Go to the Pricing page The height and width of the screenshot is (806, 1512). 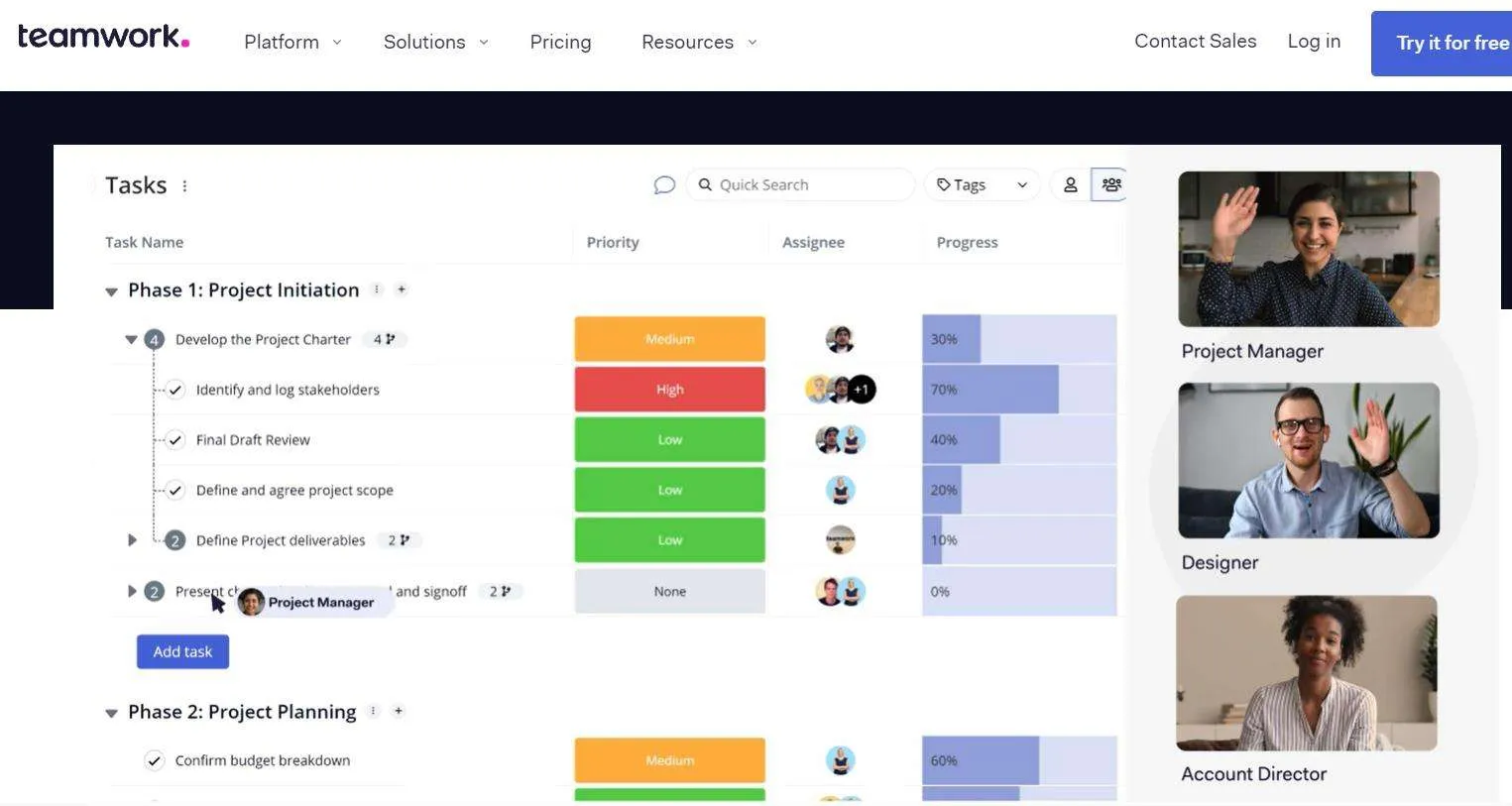pyautogui.click(x=560, y=42)
